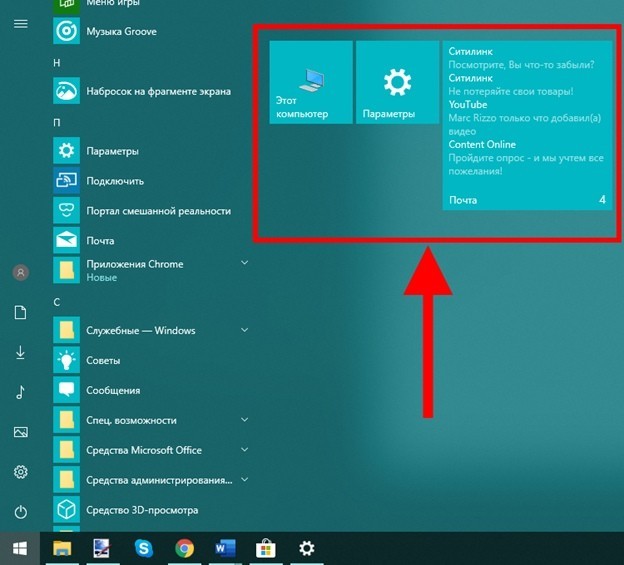Expand Средства администрирования folder chevron
The image size is (624, 565).
pyautogui.click(x=245, y=479)
